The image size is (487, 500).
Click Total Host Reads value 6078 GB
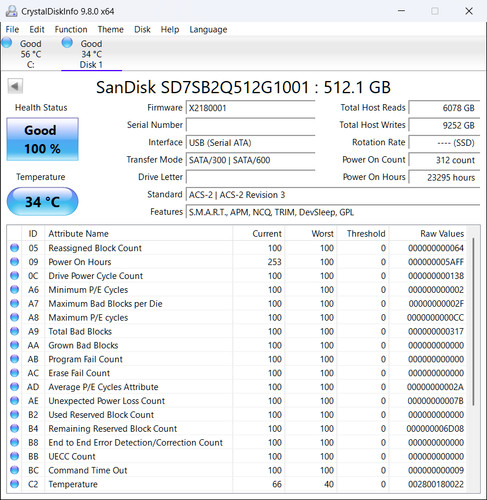point(444,108)
